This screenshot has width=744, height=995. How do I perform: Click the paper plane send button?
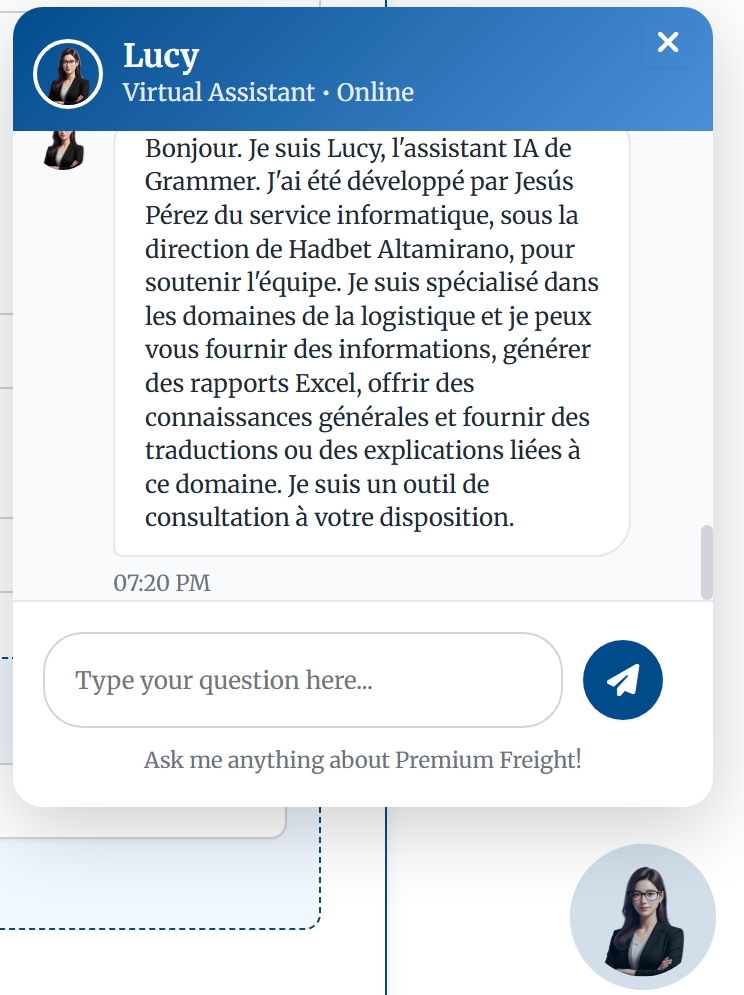point(622,680)
